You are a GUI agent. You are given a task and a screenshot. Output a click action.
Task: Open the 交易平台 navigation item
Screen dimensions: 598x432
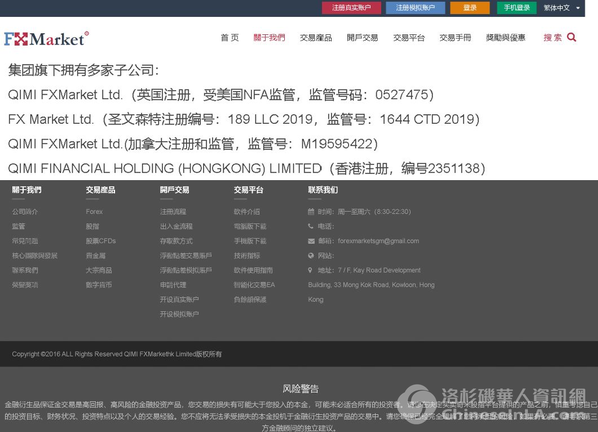409,37
